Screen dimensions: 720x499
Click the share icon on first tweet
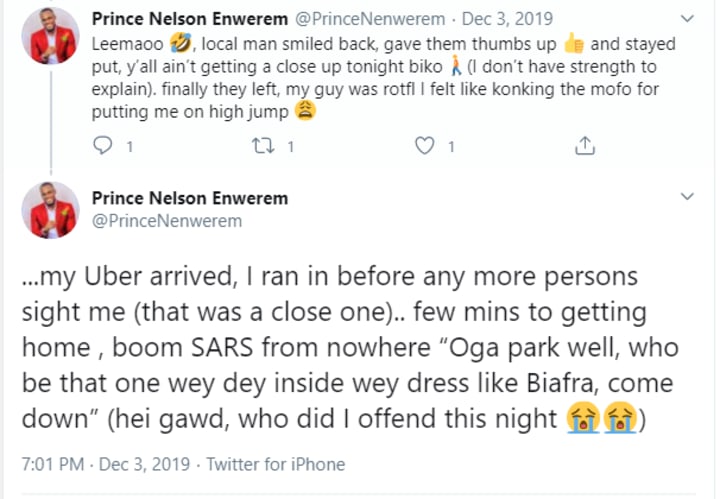point(585,147)
